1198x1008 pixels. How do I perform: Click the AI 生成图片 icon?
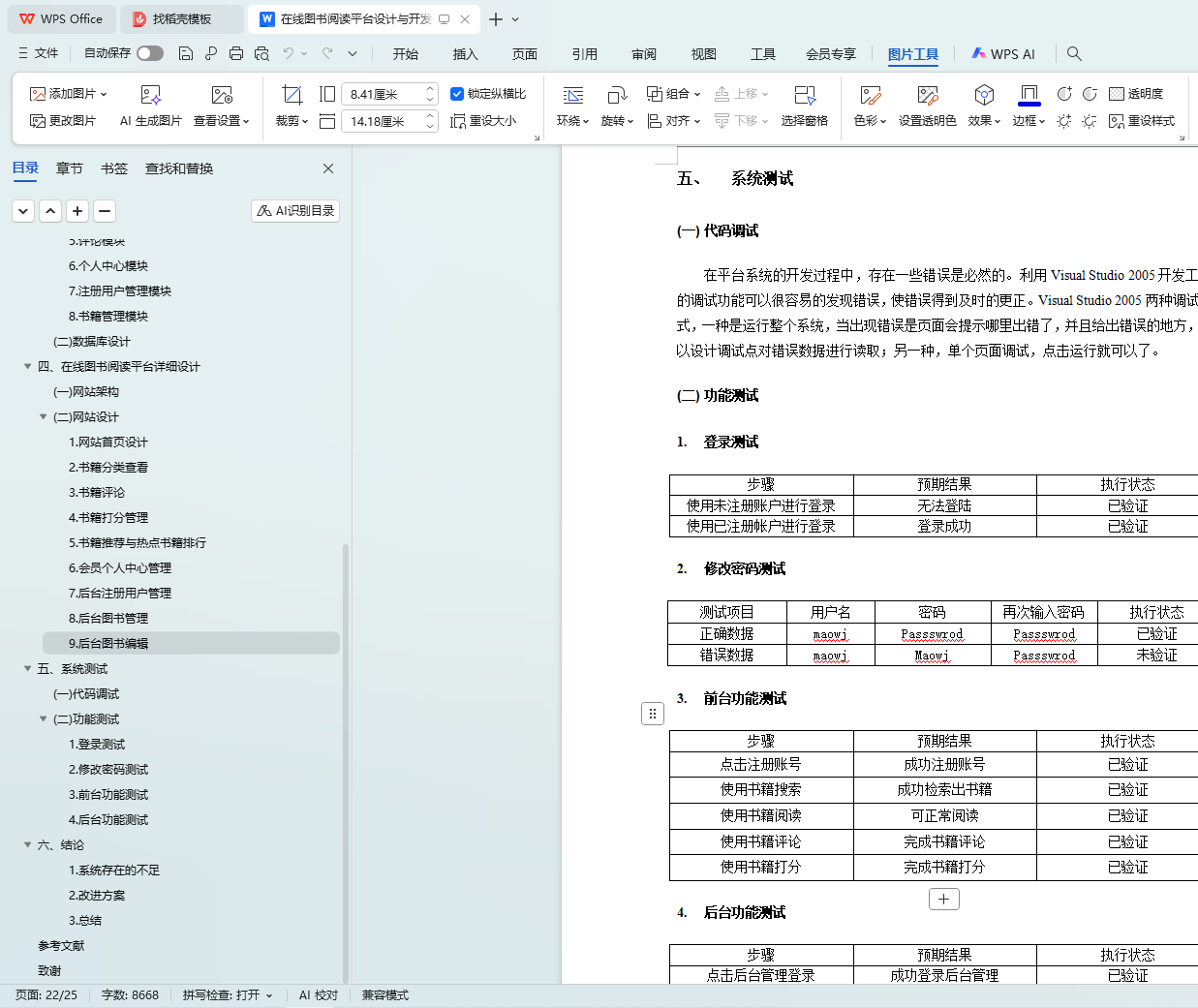150,95
